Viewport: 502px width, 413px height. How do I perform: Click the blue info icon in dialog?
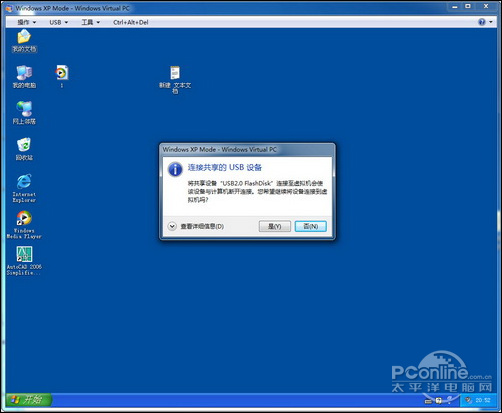[175, 169]
